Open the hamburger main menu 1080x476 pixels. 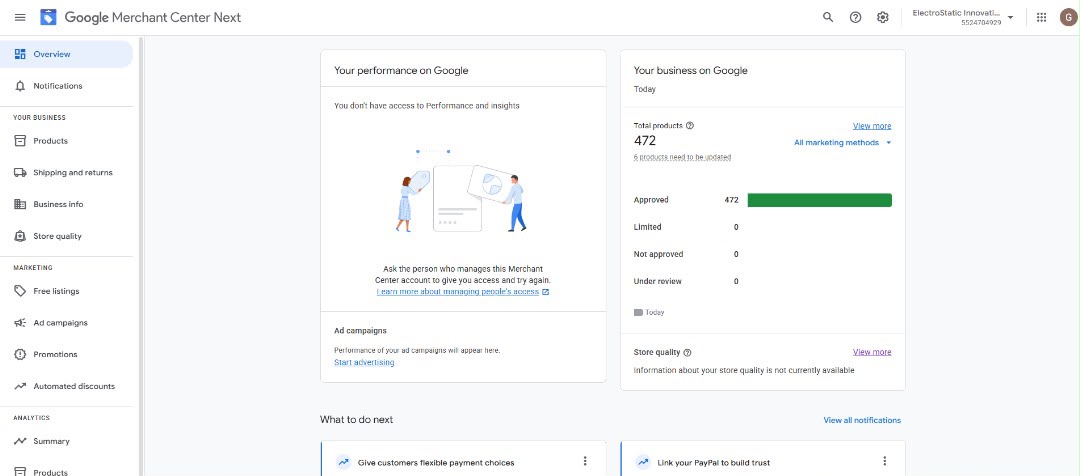(x=20, y=17)
